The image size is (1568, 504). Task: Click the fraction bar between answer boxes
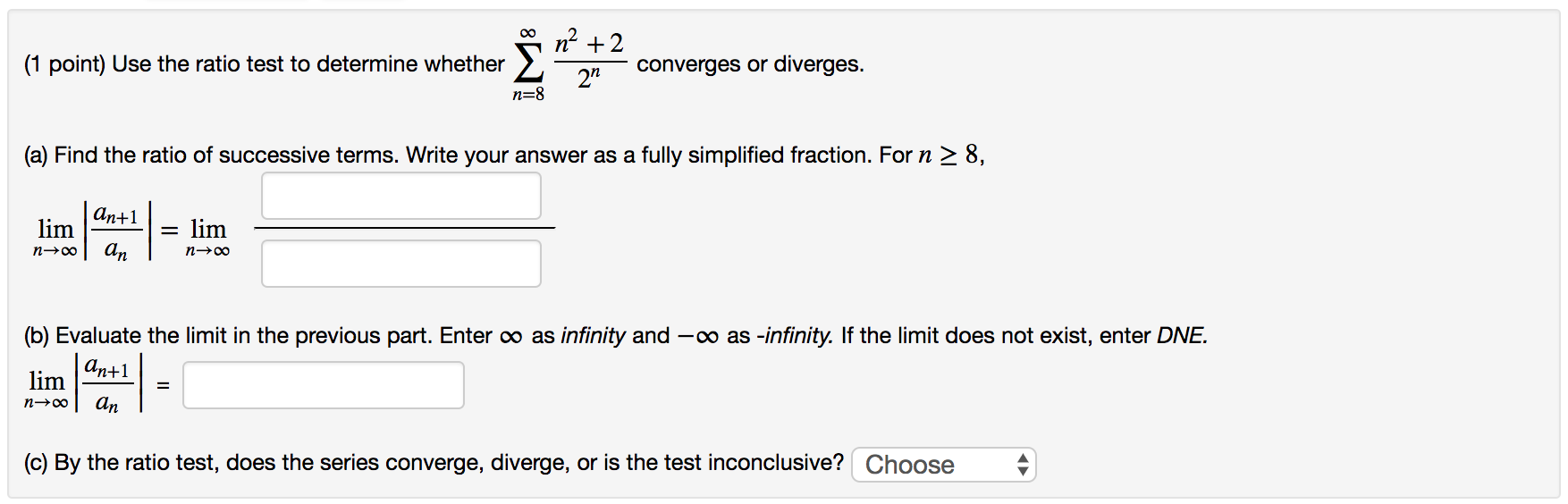tap(404, 229)
